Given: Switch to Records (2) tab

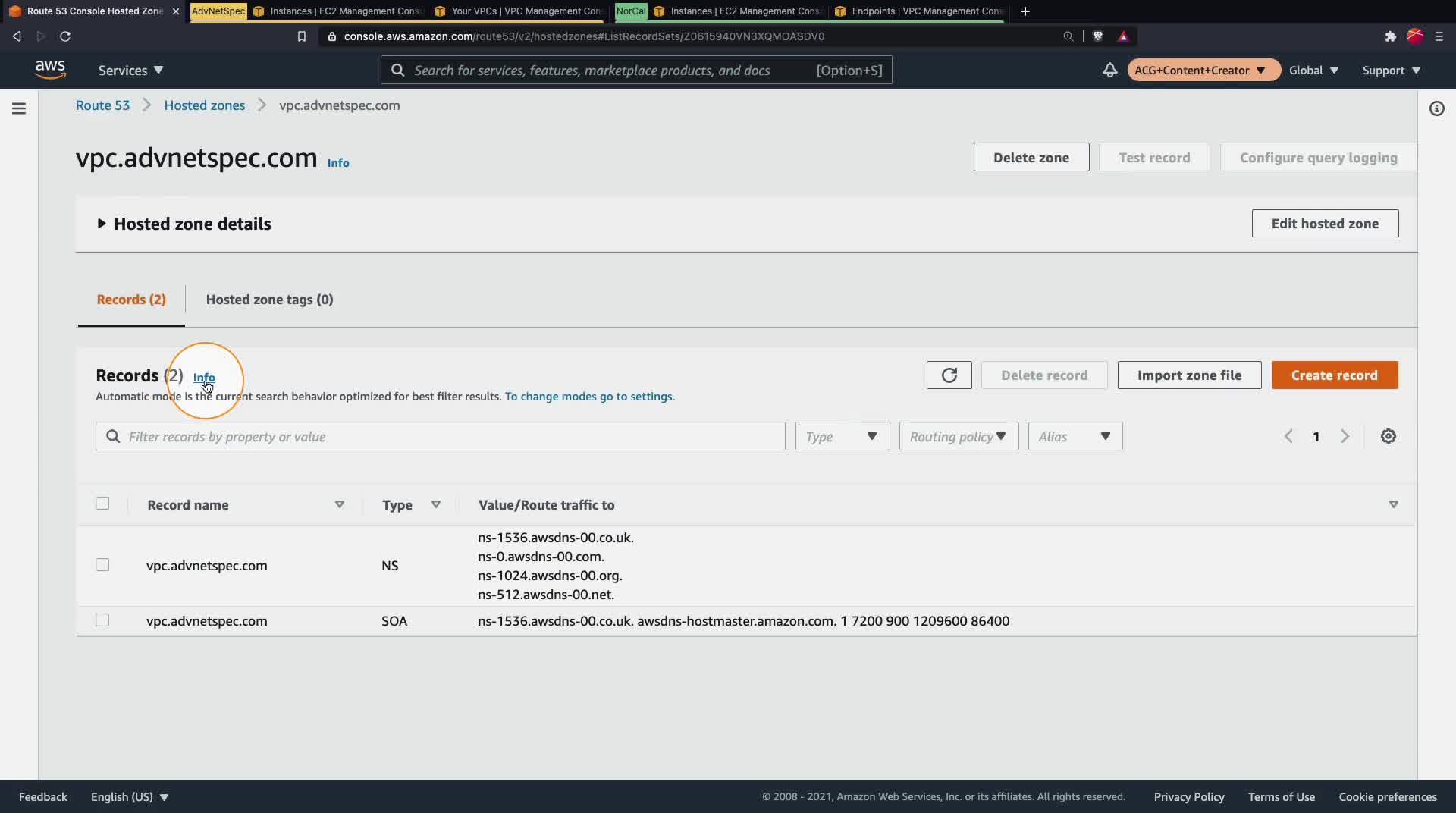Looking at the screenshot, I should pyautogui.click(x=131, y=300).
